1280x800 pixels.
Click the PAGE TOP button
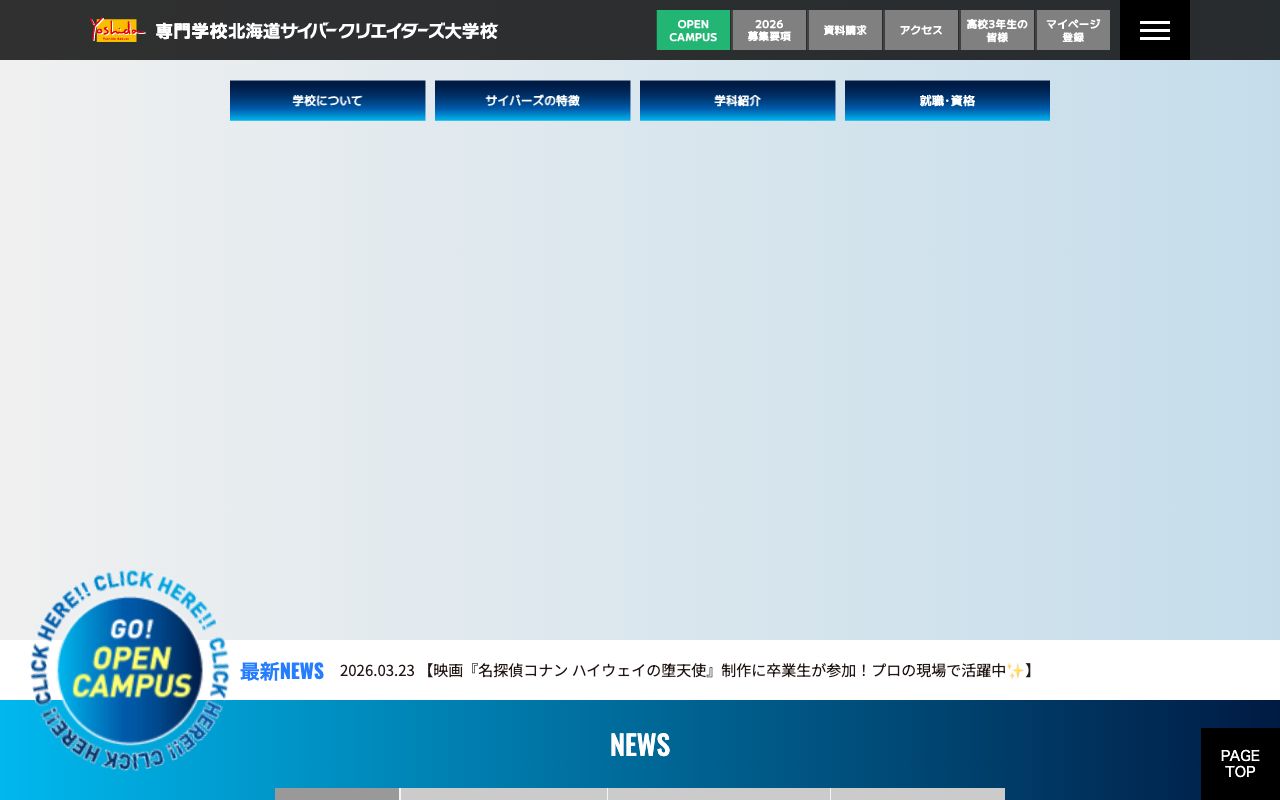pyautogui.click(x=1240, y=764)
